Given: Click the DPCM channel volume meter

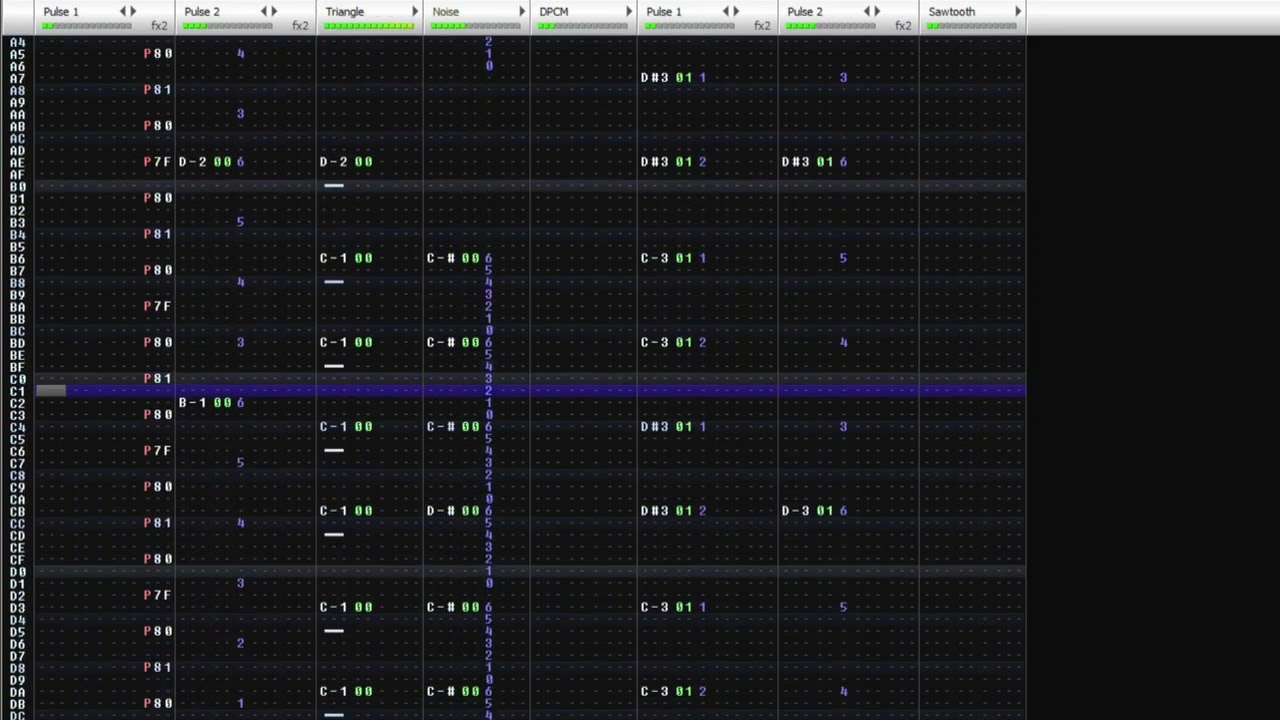Looking at the screenshot, I should pos(583,25).
